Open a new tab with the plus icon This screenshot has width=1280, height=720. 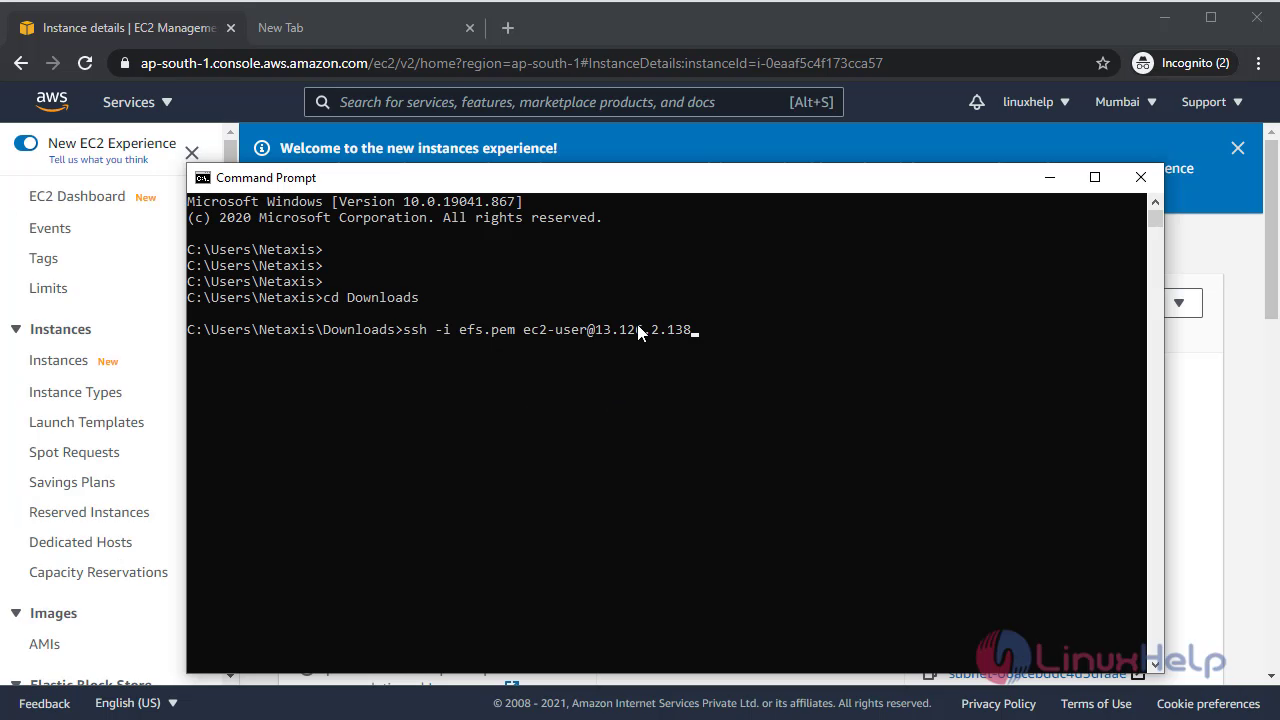click(507, 28)
